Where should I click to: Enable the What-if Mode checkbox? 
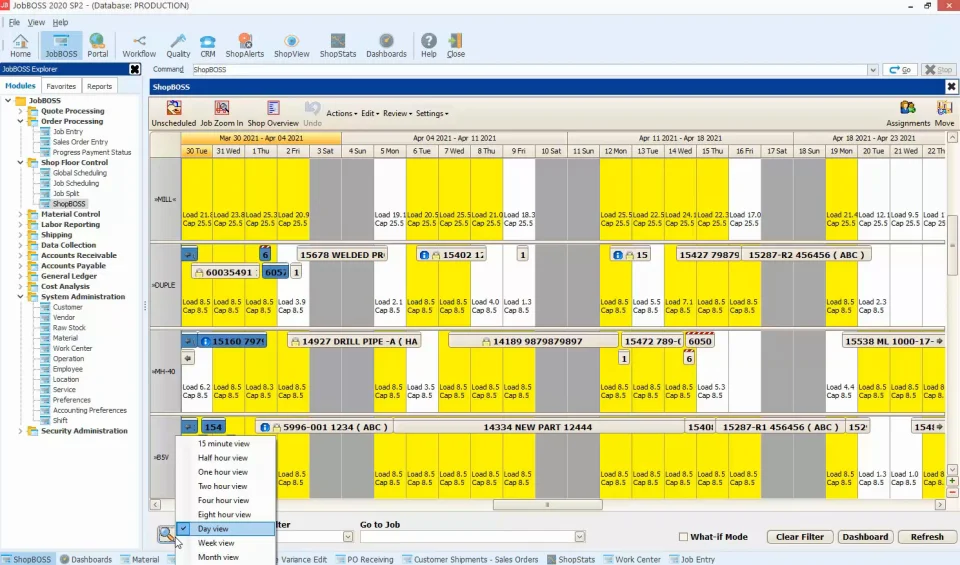click(683, 537)
